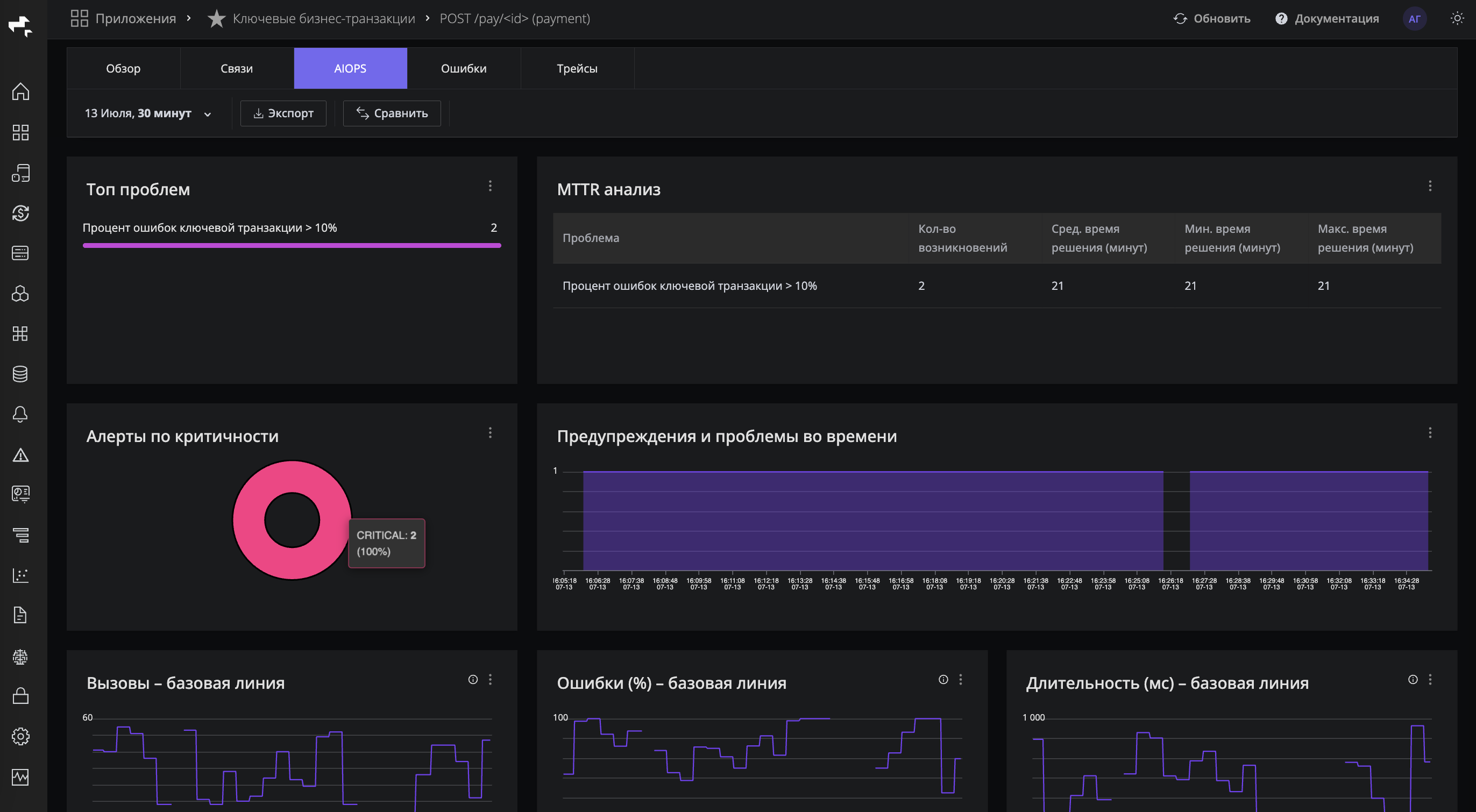1476x812 pixels.
Task: Show info for Вызовы – базовая линия
Action: pos(473,680)
